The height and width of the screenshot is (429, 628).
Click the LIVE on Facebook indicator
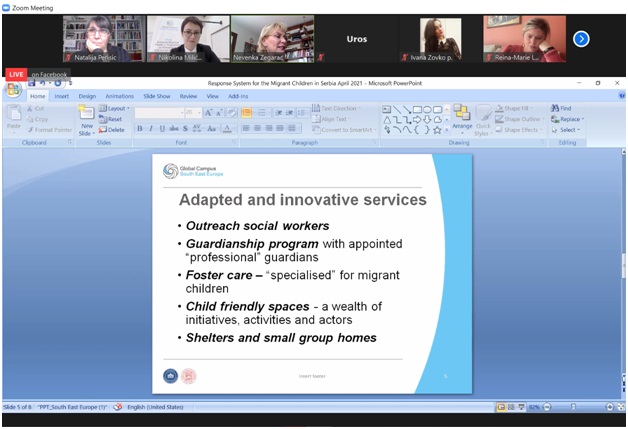point(36,74)
